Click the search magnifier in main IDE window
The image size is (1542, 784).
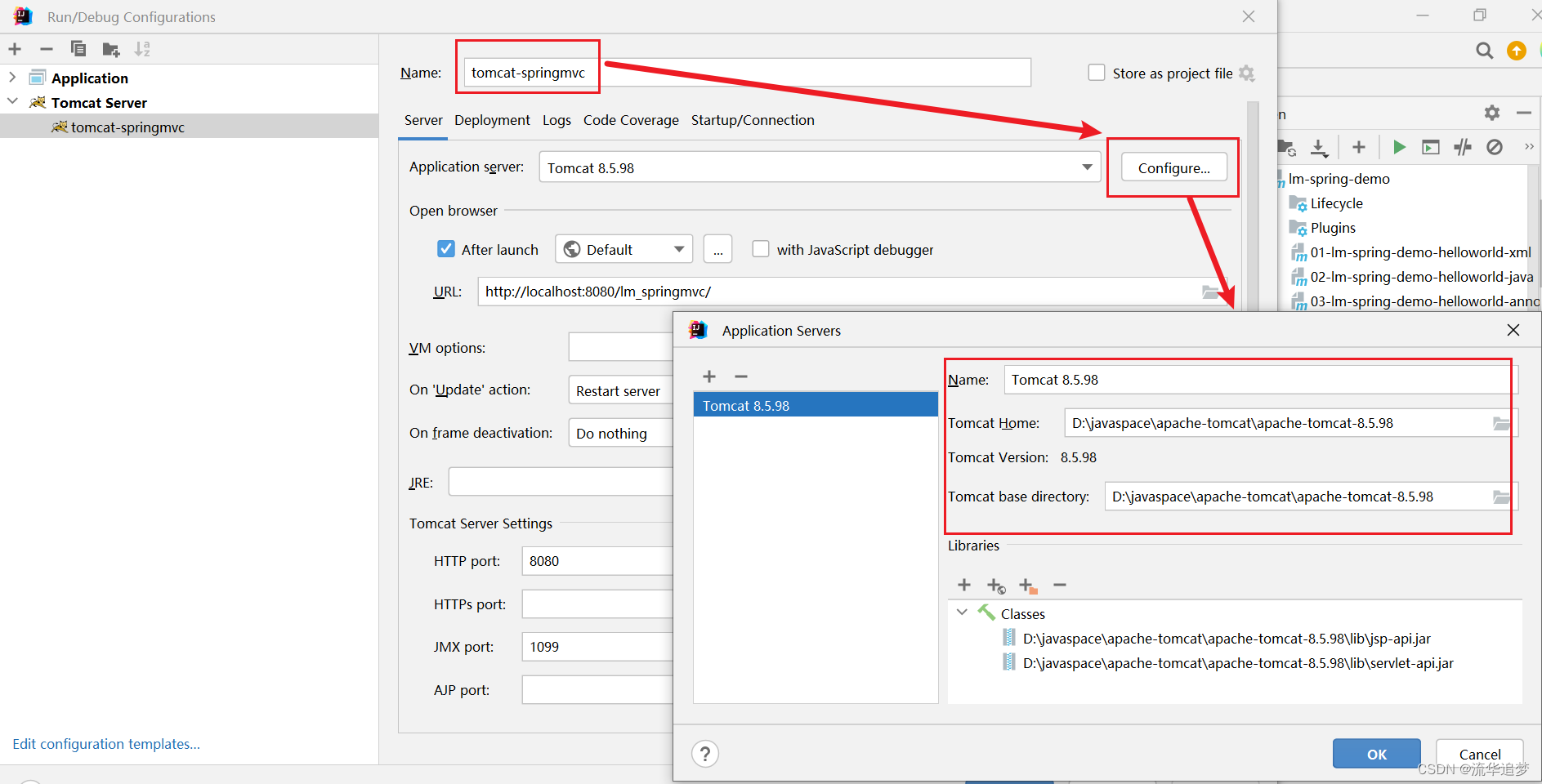coord(1485,51)
